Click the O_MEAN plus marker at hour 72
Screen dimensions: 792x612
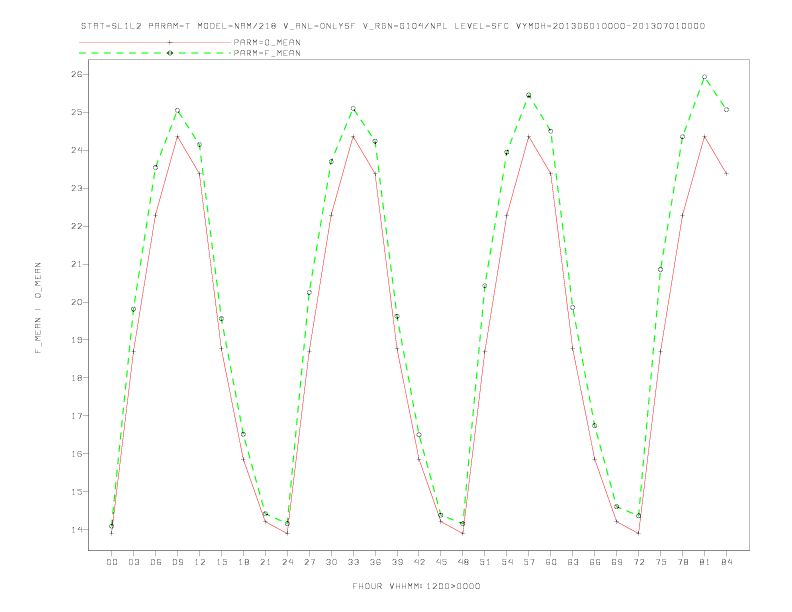pos(638,533)
